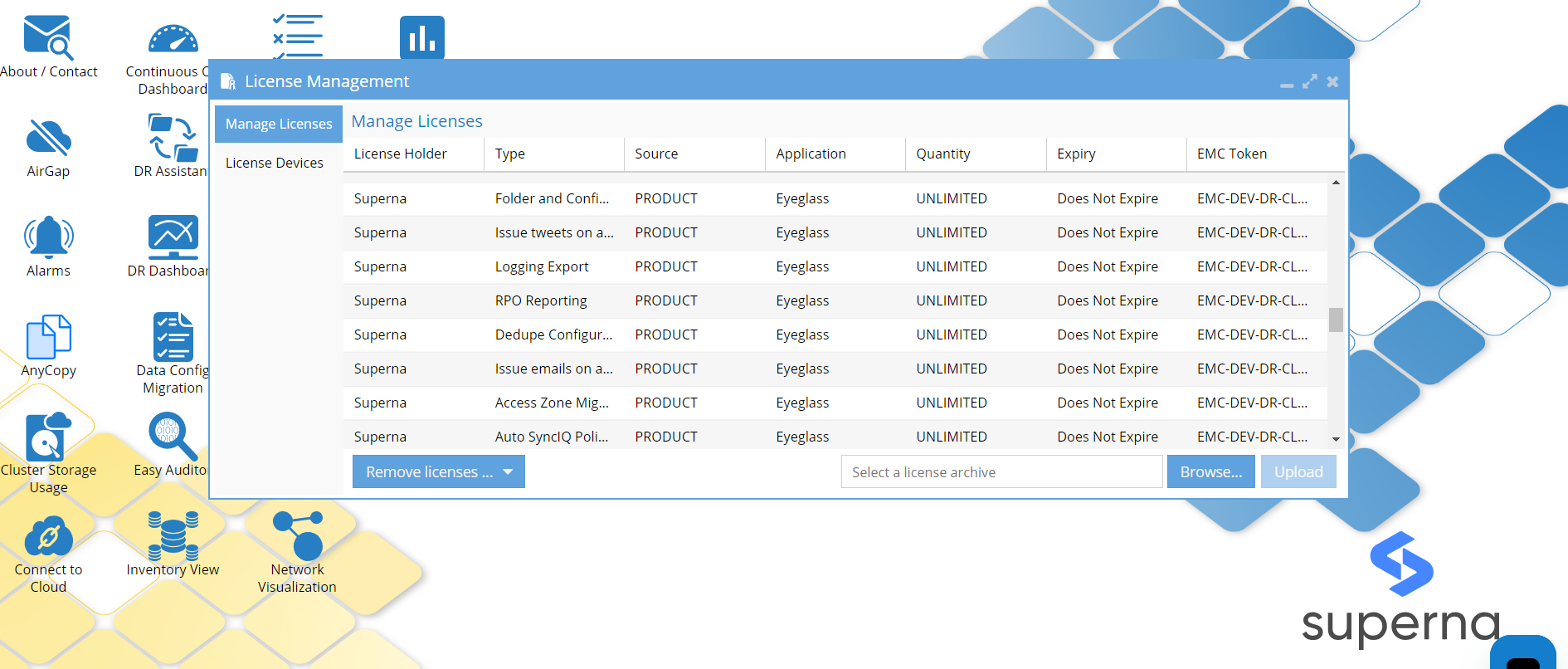Open the About / Contact icon

click(x=48, y=39)
